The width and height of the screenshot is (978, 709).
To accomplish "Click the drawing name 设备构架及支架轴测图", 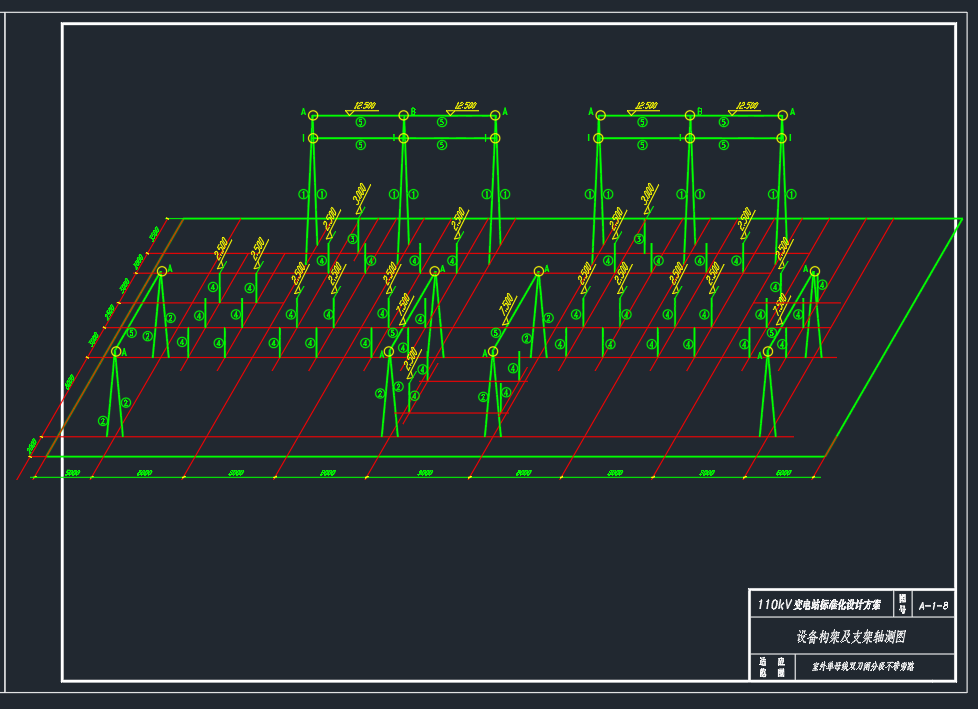I will (850, 636).
